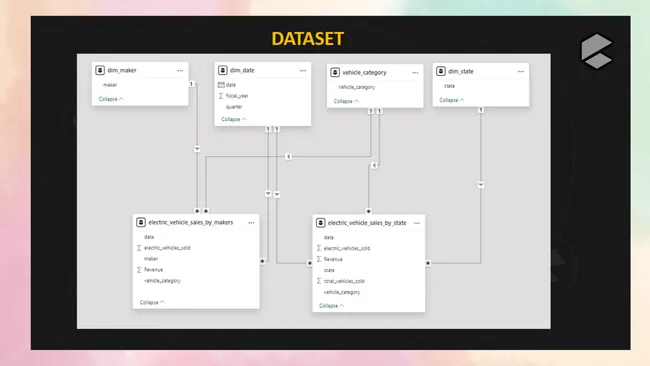The width and height of the screenshot is (650, 366).
Task: Select maker field in dim_maker
Action: pyautogui.click(x=110, y=85)
